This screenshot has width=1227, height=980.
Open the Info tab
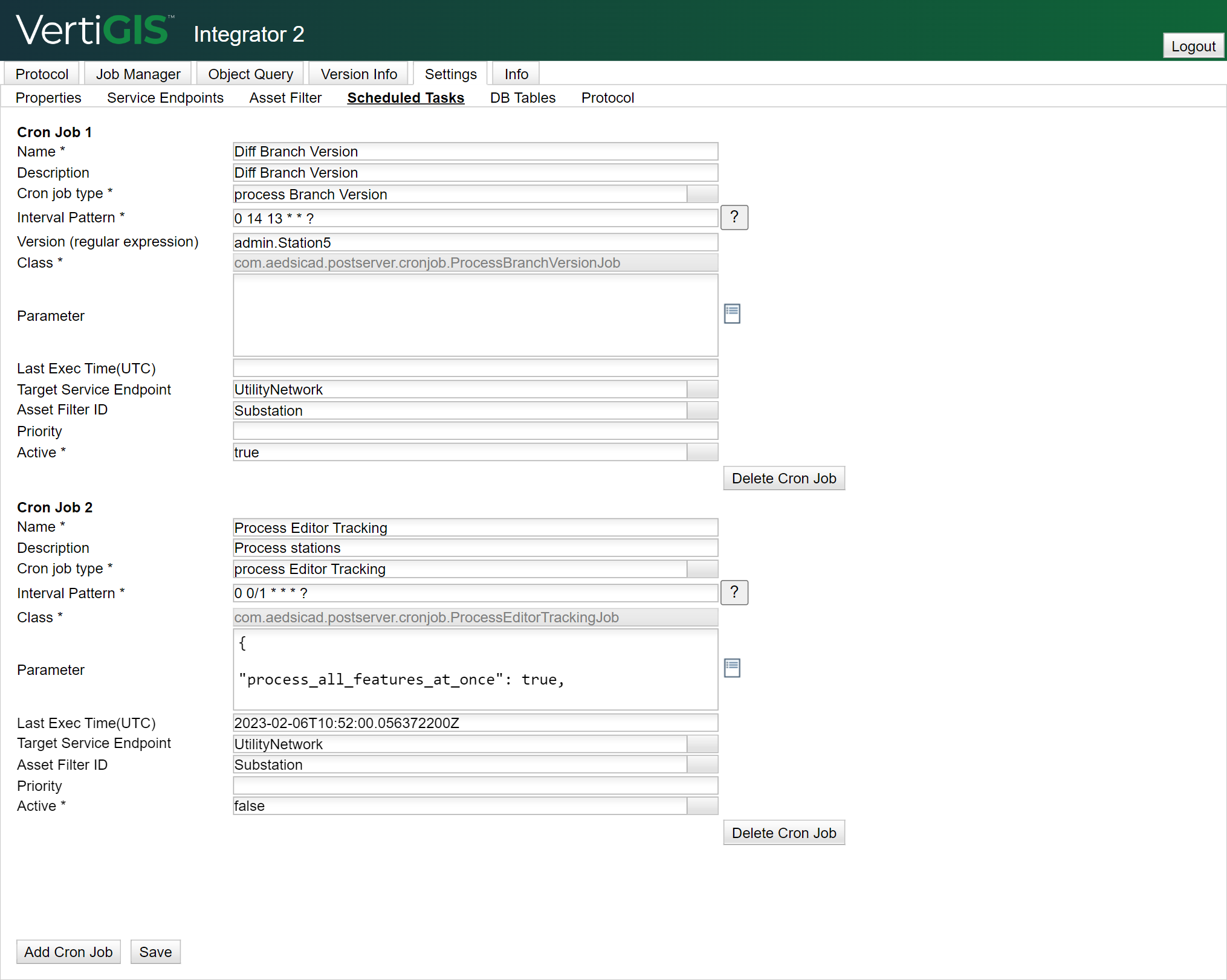pos(516,74)
